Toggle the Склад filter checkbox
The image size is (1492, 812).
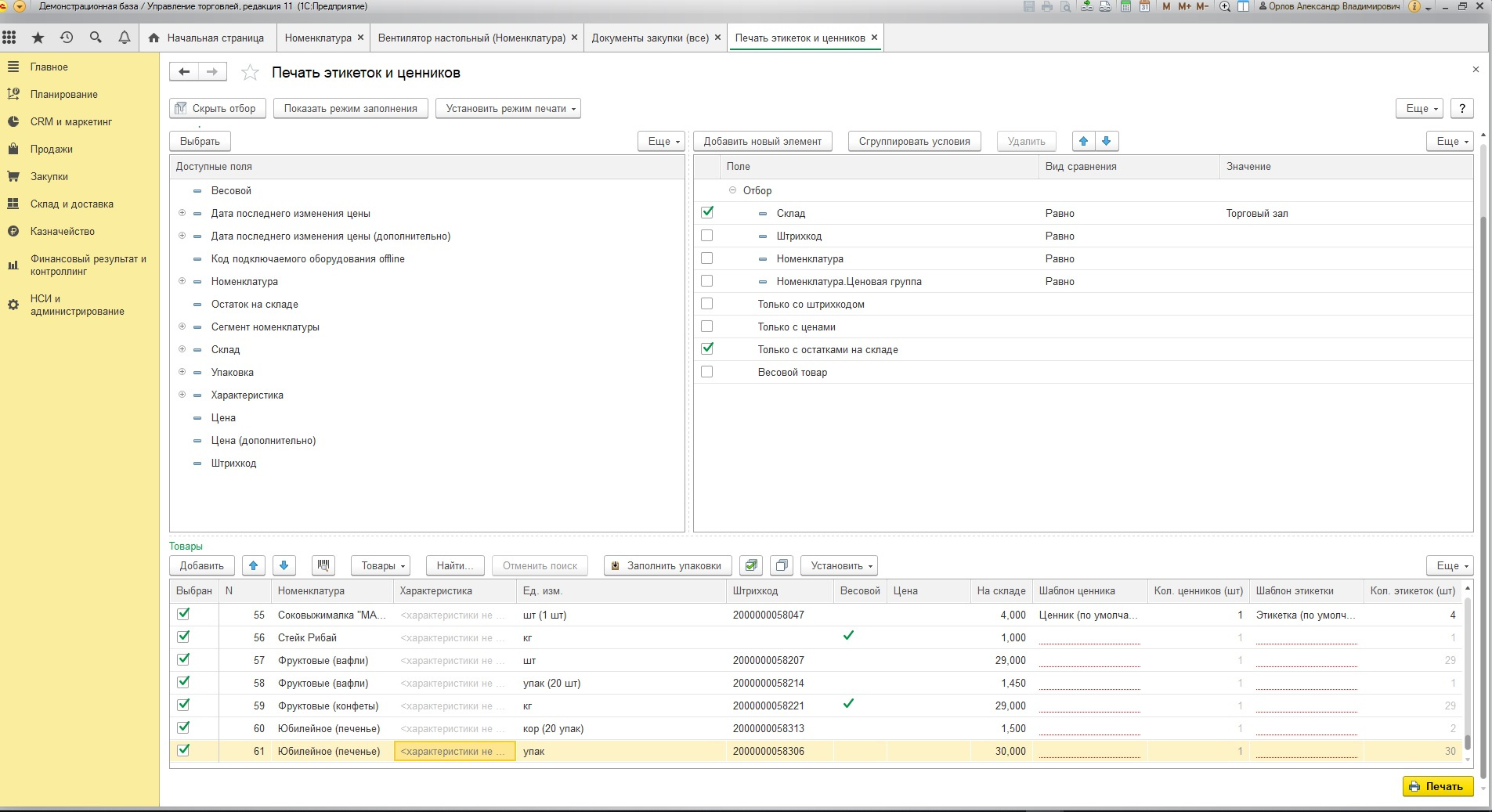click(707, 212)
